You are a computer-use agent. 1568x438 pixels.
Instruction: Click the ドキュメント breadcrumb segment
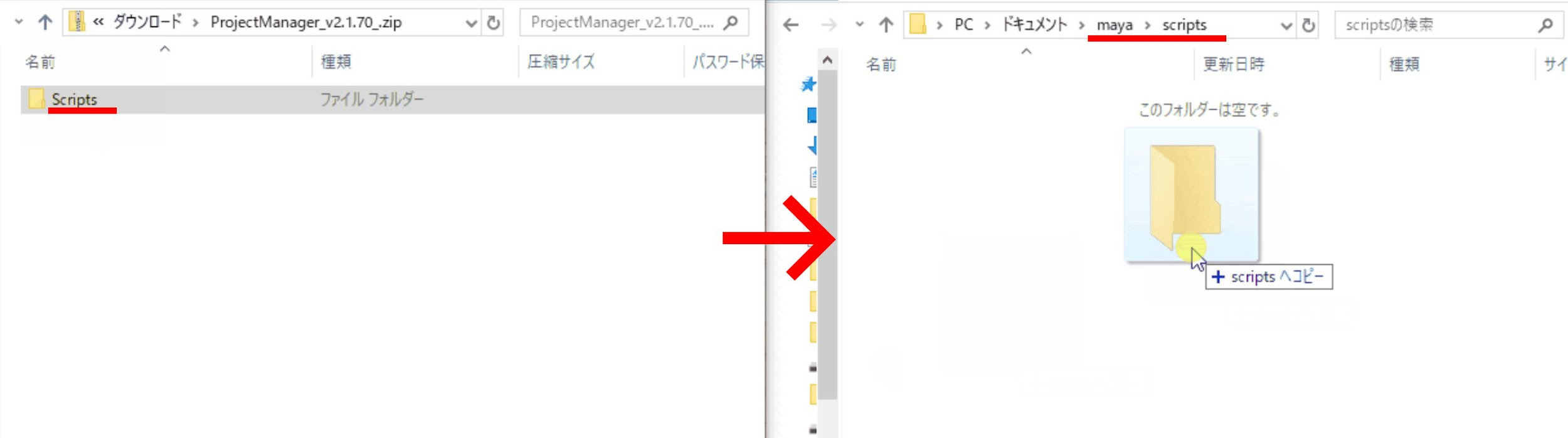(x=1034, y=25)
